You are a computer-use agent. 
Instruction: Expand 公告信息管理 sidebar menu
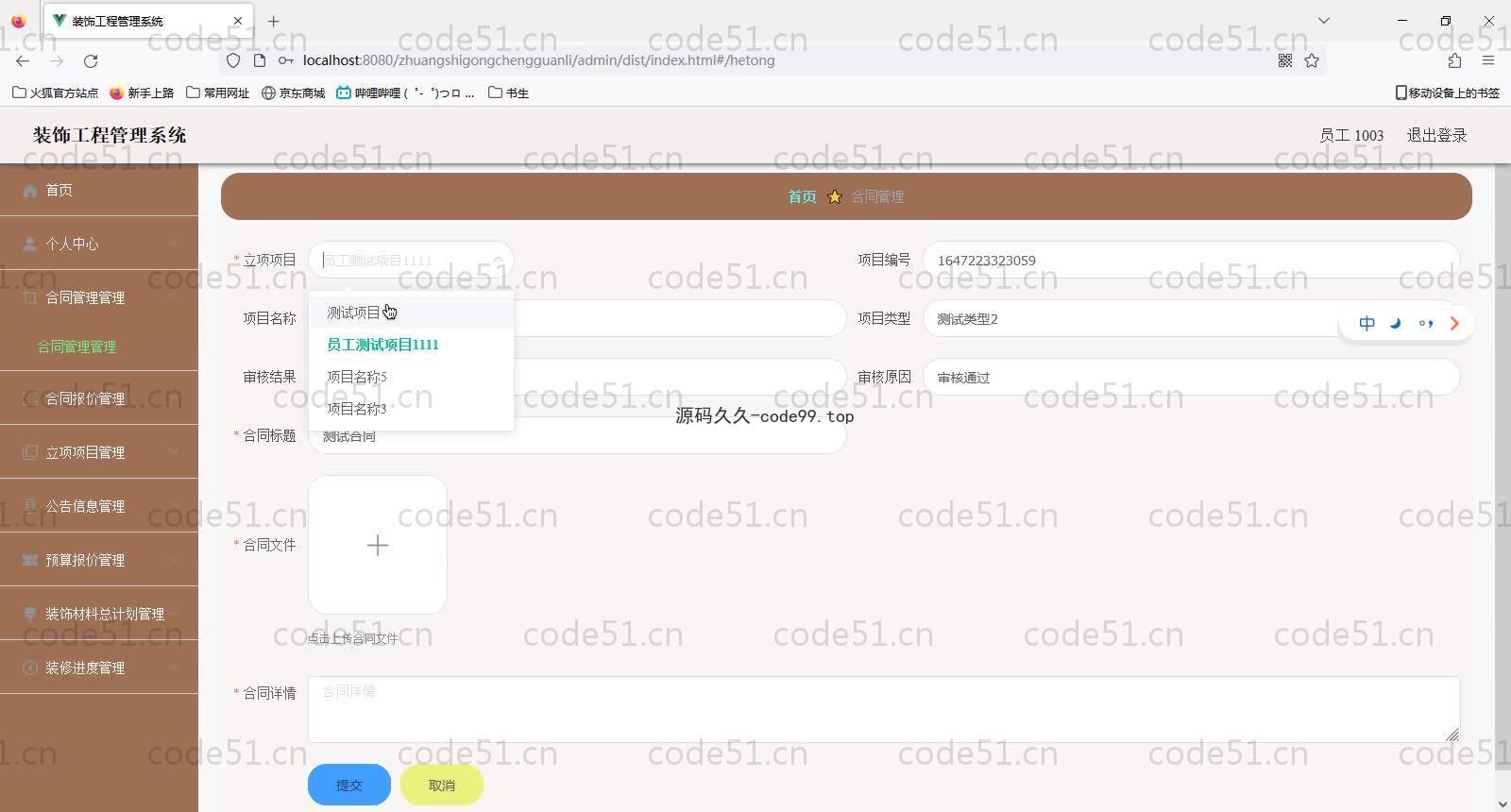click(x=99, y=506)
